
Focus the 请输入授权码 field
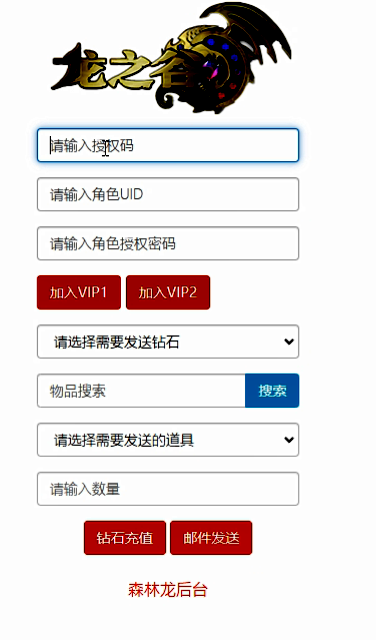coord(168,145)
